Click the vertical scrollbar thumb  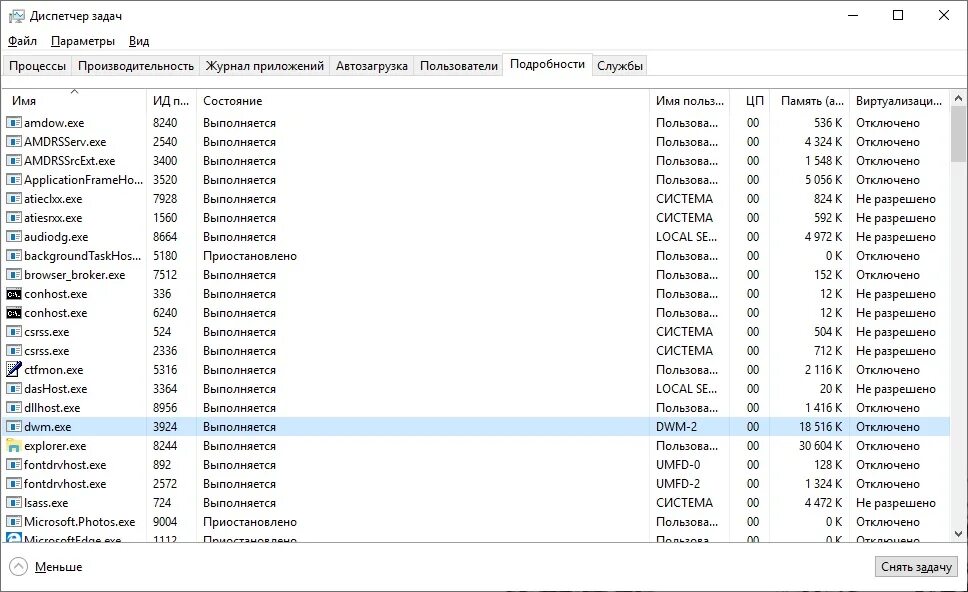tap(959, 133)
